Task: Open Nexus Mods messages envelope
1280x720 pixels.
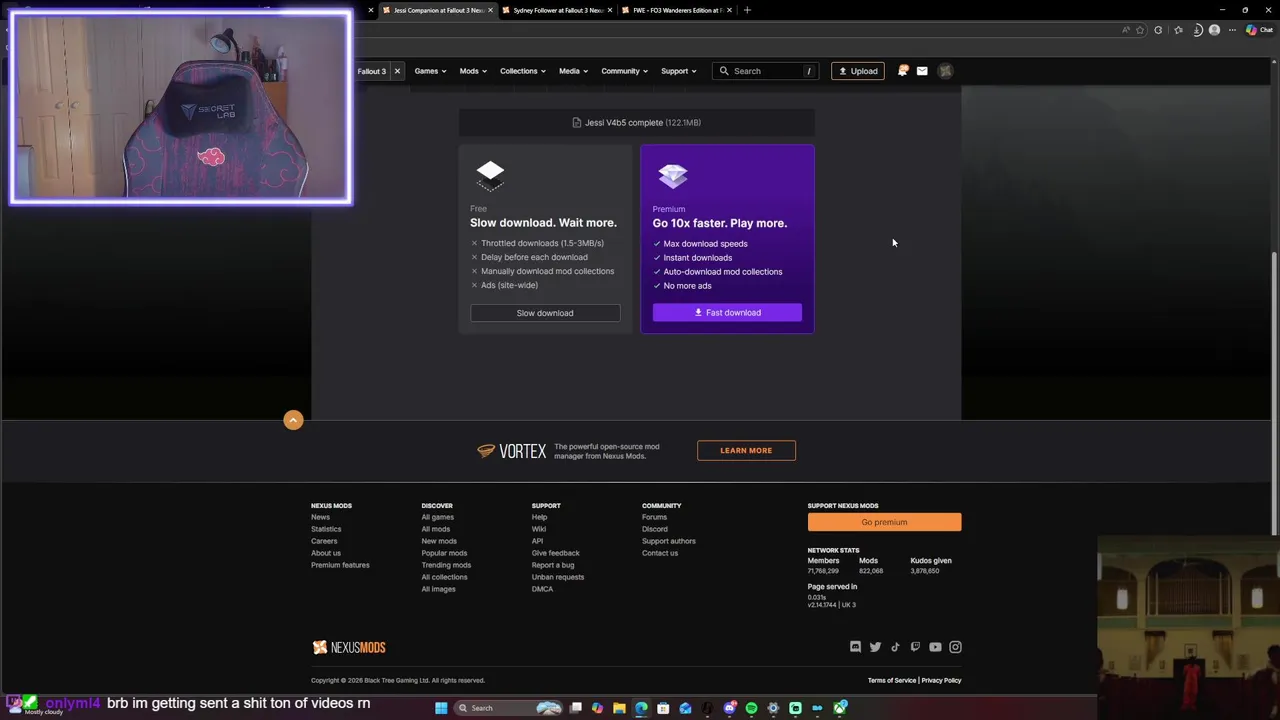Action: point(922,71)
